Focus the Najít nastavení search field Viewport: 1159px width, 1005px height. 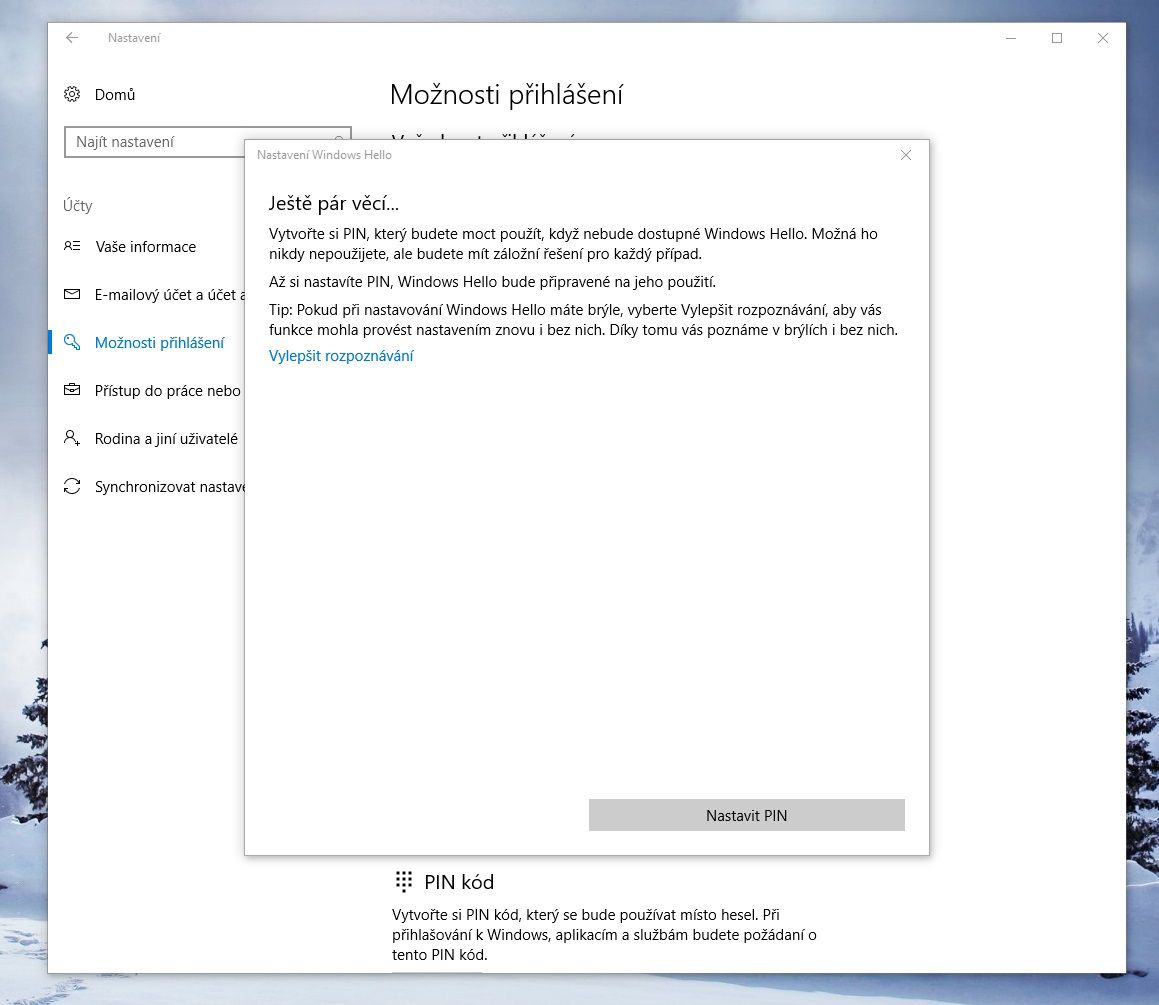pos(155,142)
